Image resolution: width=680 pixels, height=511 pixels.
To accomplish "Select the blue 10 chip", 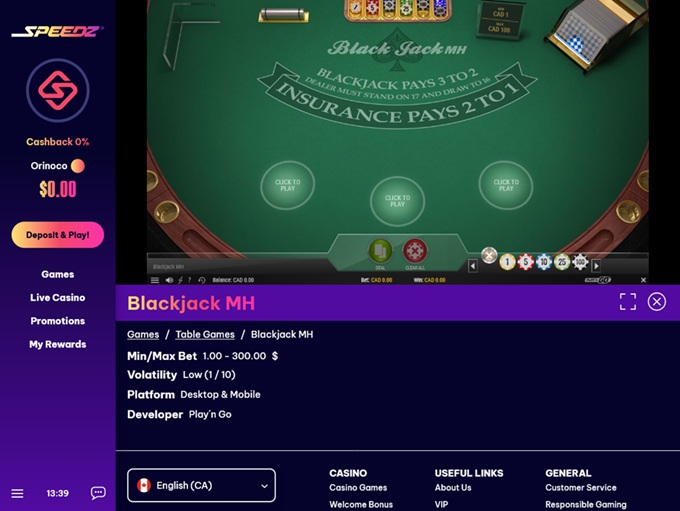I will tap(544, 262).
